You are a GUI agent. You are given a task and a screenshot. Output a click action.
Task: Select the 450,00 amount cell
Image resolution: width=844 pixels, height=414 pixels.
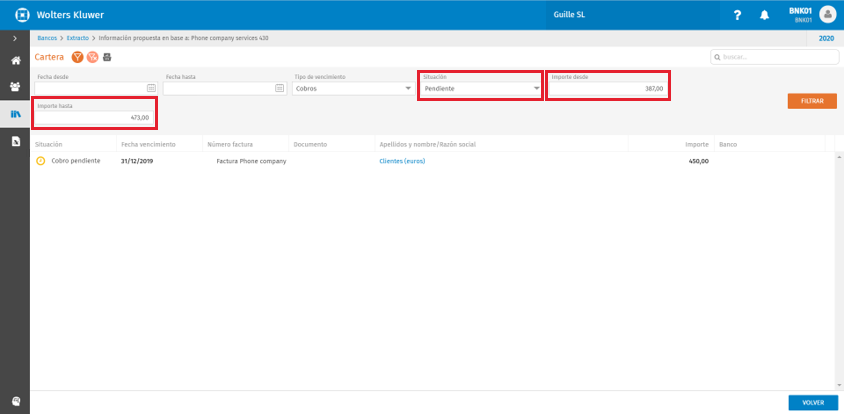pos(699,161)
